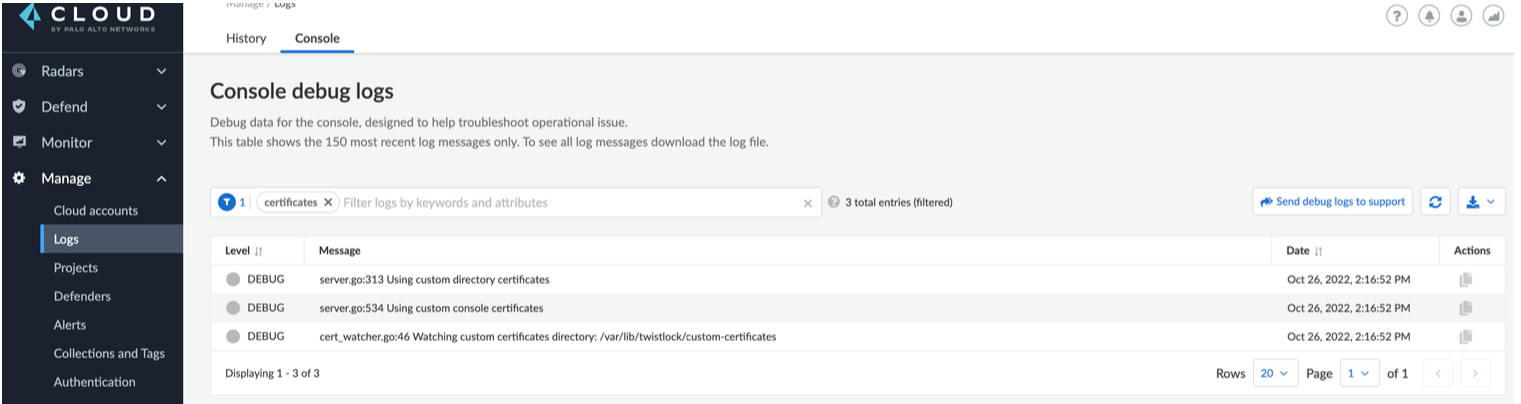Click the filter funnel icon
1521x404 pixels.
pos(227,202)
